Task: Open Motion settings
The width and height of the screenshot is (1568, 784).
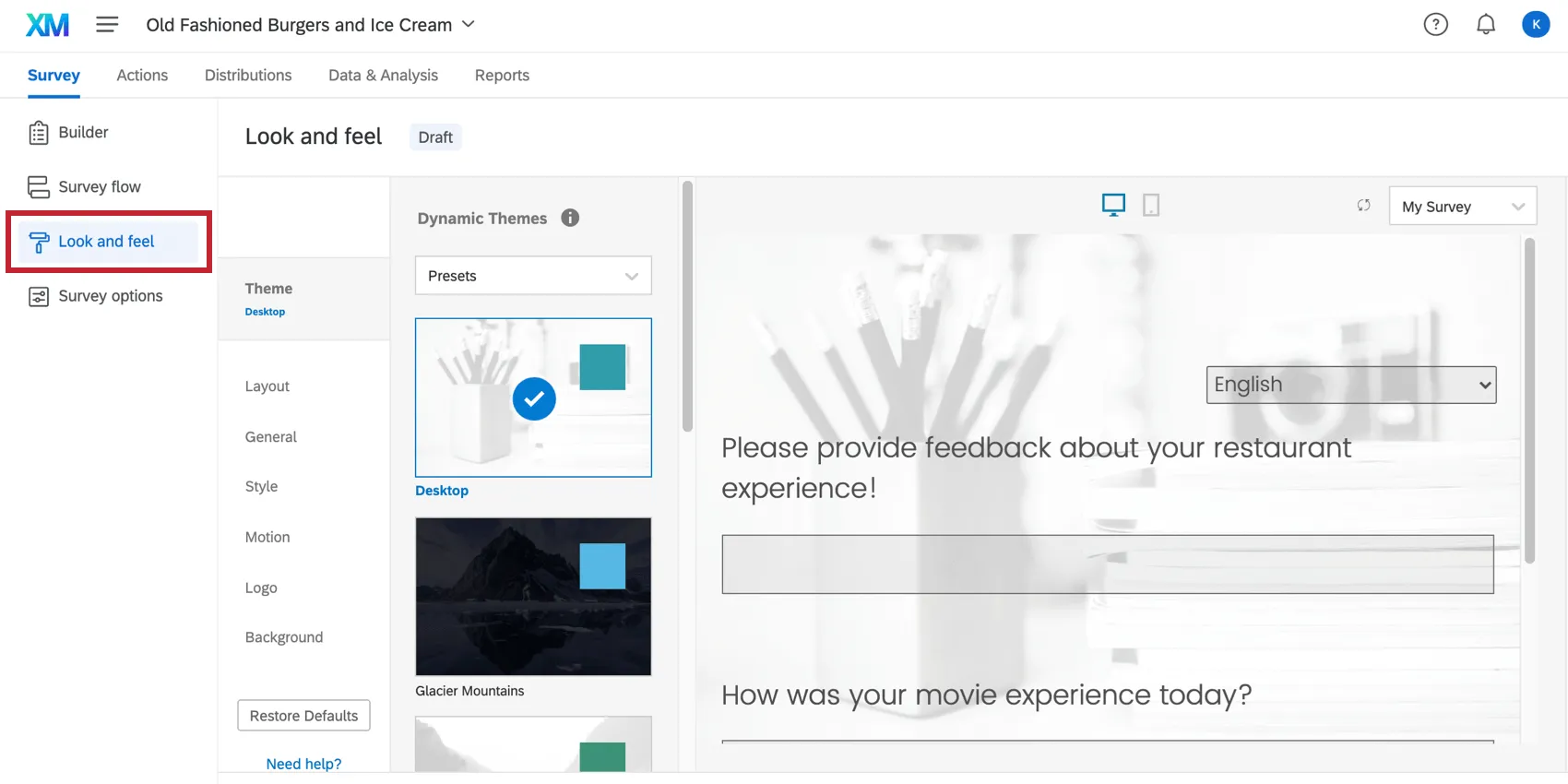Action: point(267,538)
